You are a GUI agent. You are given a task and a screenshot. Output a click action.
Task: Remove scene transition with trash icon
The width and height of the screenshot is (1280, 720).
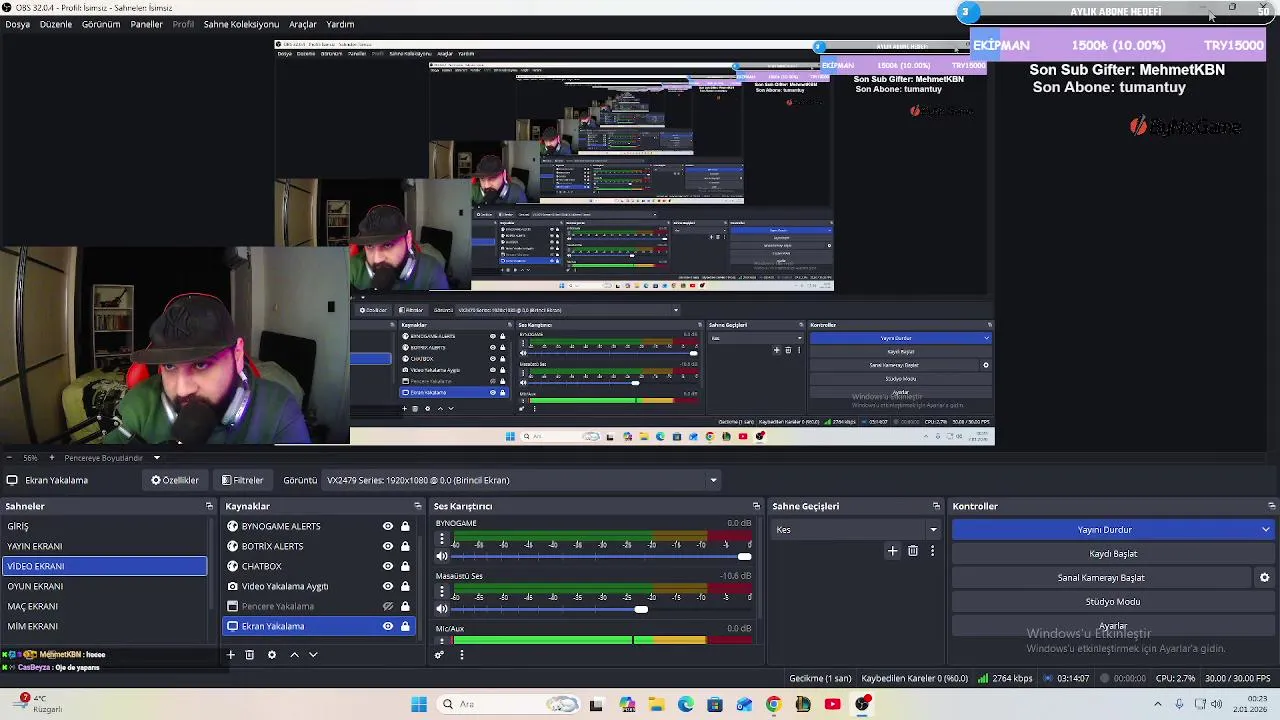click(x=913, y=551)
